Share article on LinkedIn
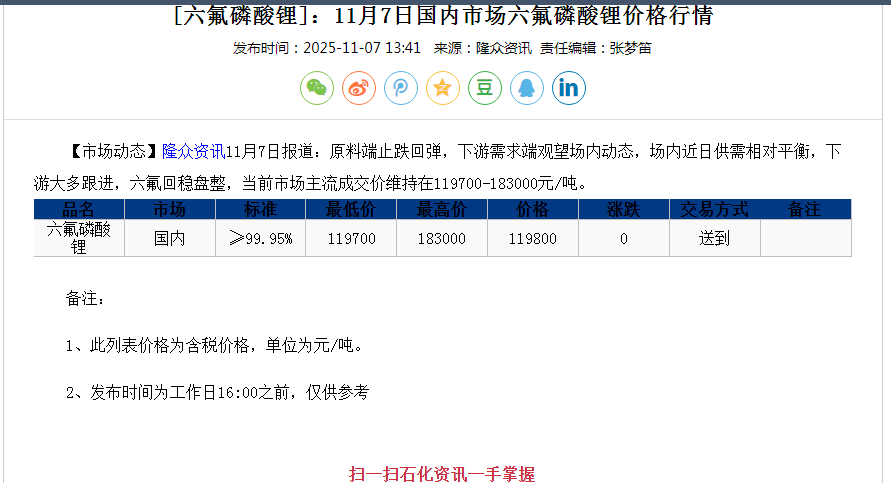This screenshot has width=891, height=483. [x=569, y=88]
